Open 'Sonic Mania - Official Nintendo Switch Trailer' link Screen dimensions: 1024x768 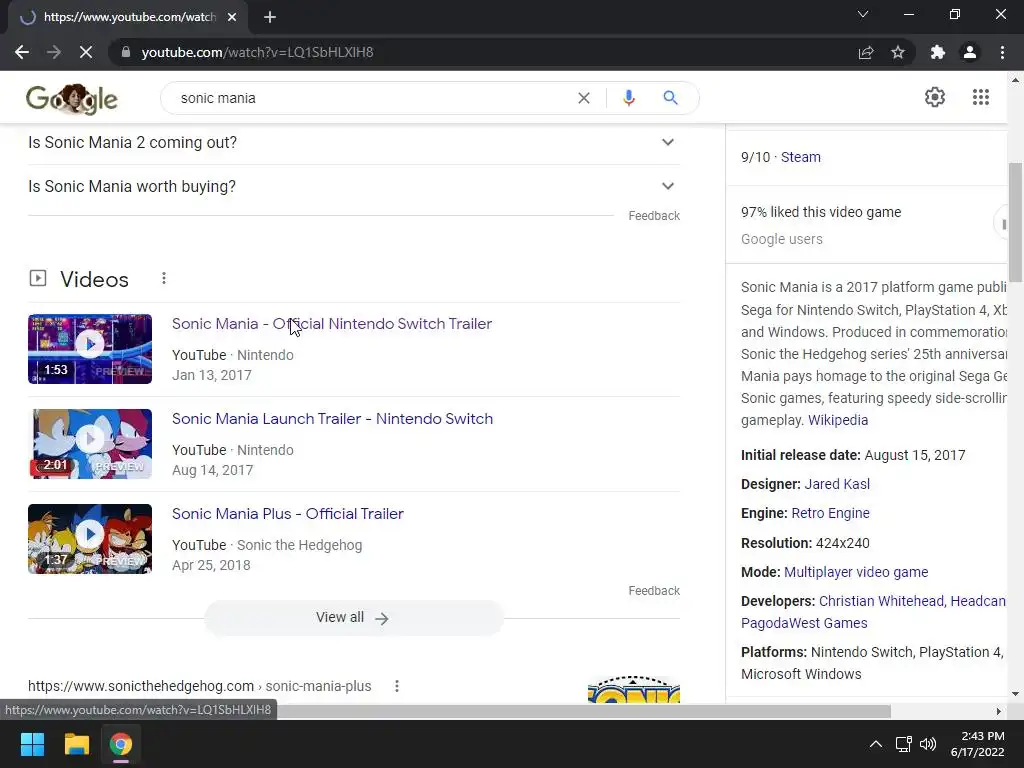(332, 324)
